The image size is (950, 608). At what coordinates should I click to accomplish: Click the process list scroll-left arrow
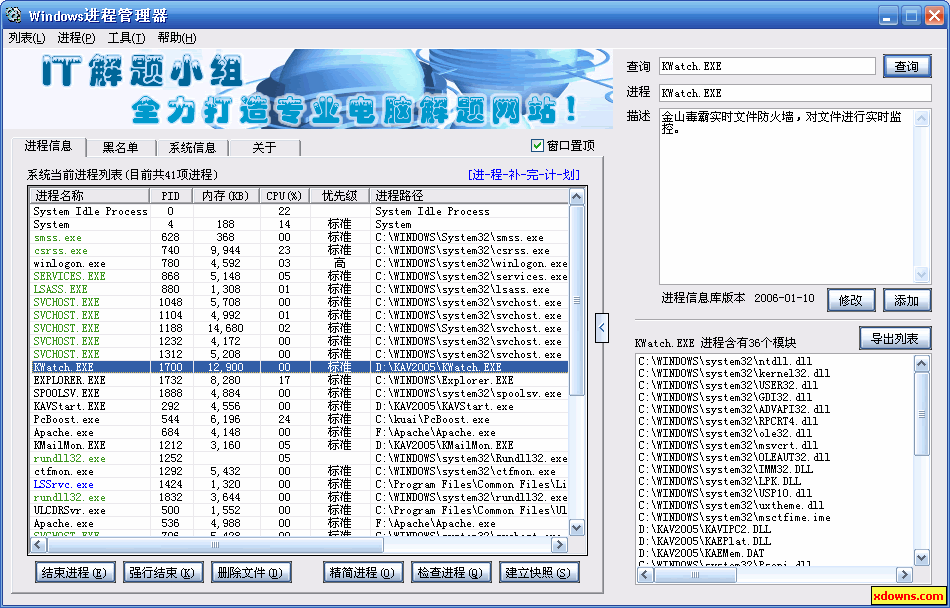pyautogui.click(x=38, y=545)
